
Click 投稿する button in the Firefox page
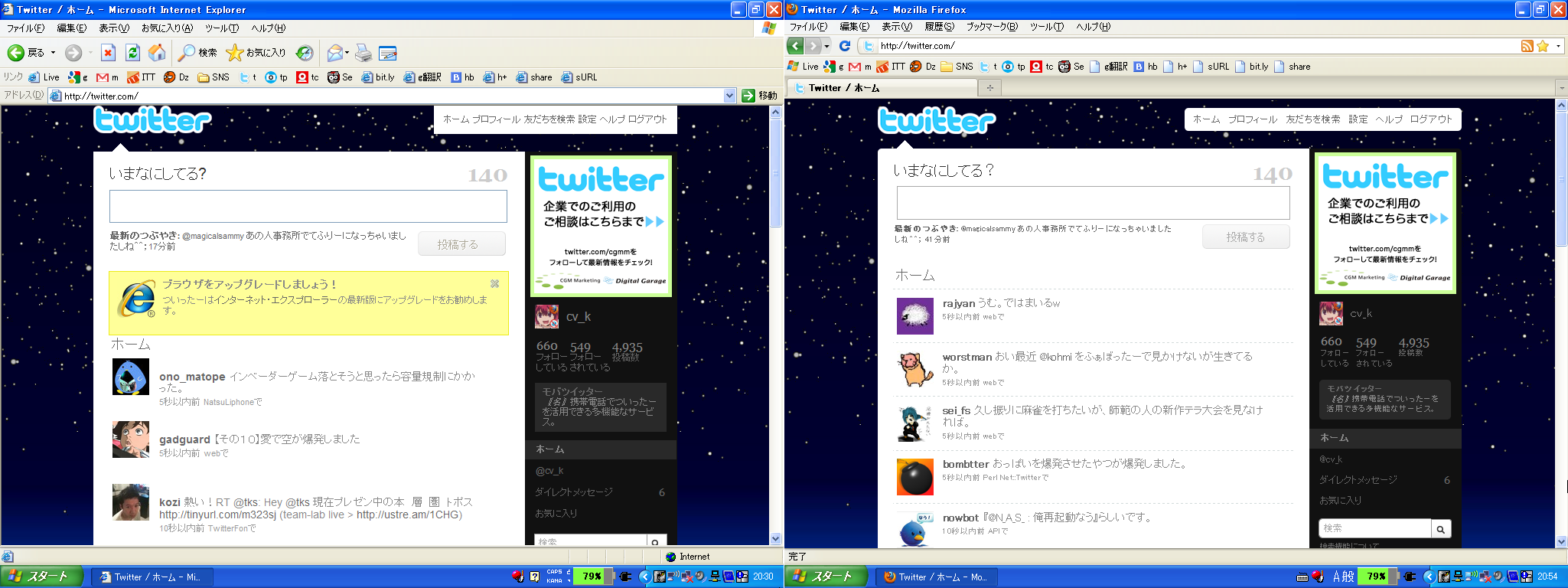click(1246, 237)
